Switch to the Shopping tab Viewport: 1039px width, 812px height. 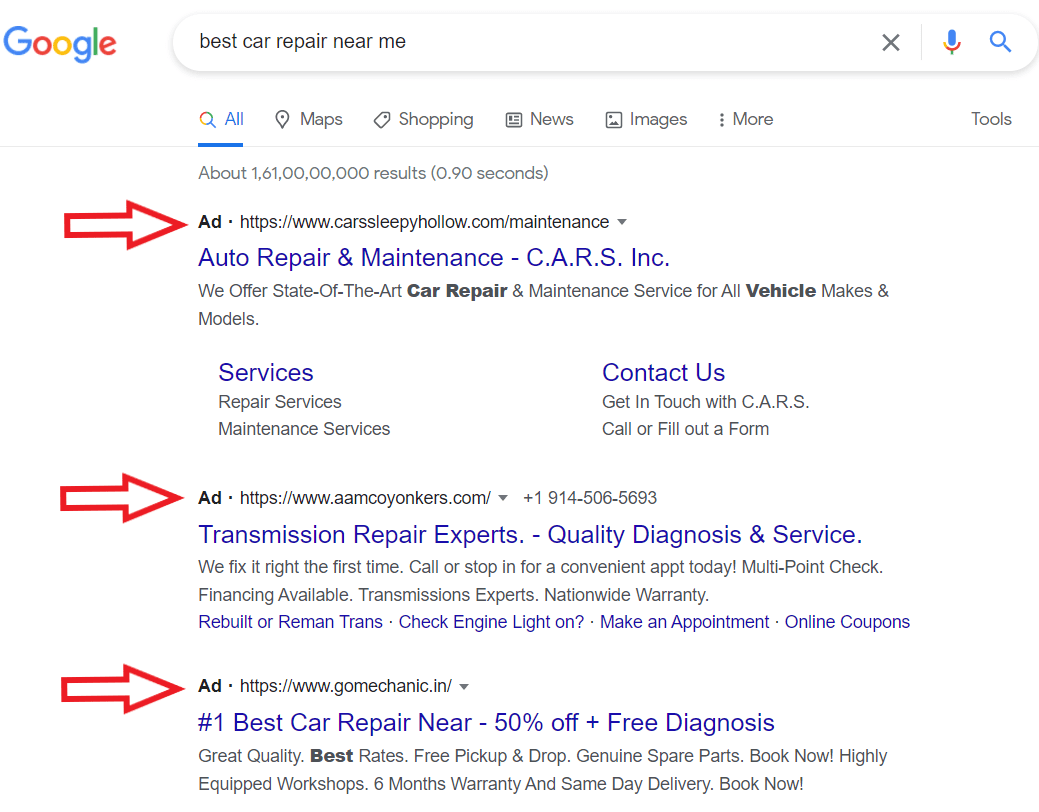[x=423, y=119]
